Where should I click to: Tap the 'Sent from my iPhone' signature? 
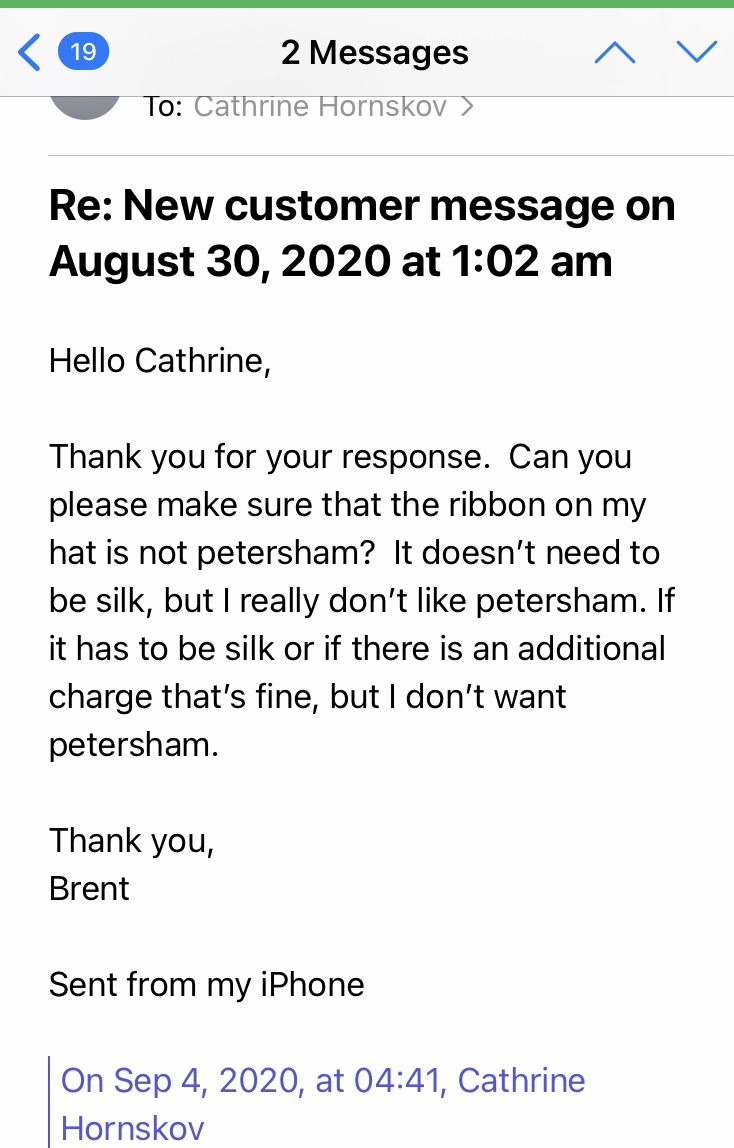pos(206,985)
